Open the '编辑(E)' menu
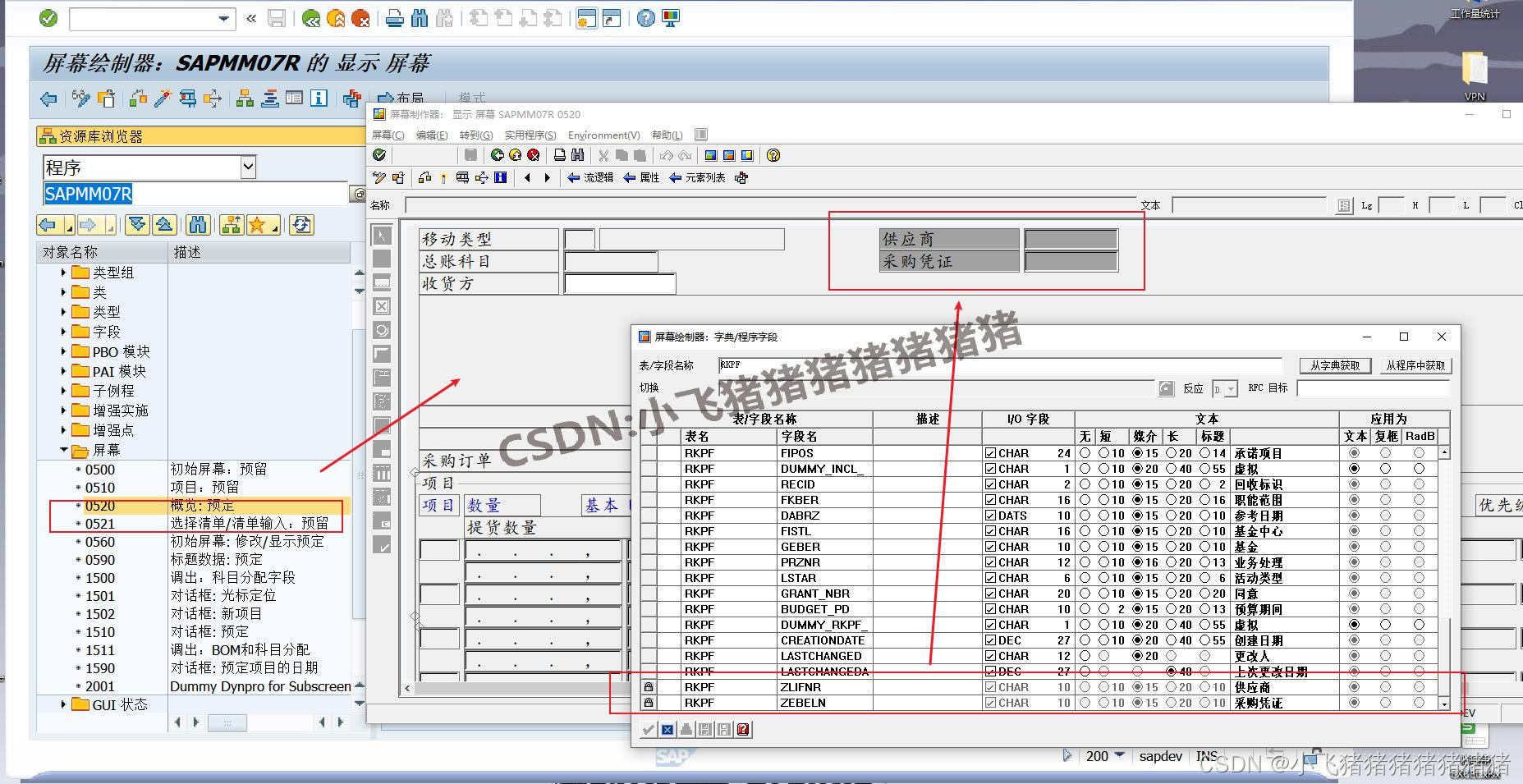 (x=432, y=135)
